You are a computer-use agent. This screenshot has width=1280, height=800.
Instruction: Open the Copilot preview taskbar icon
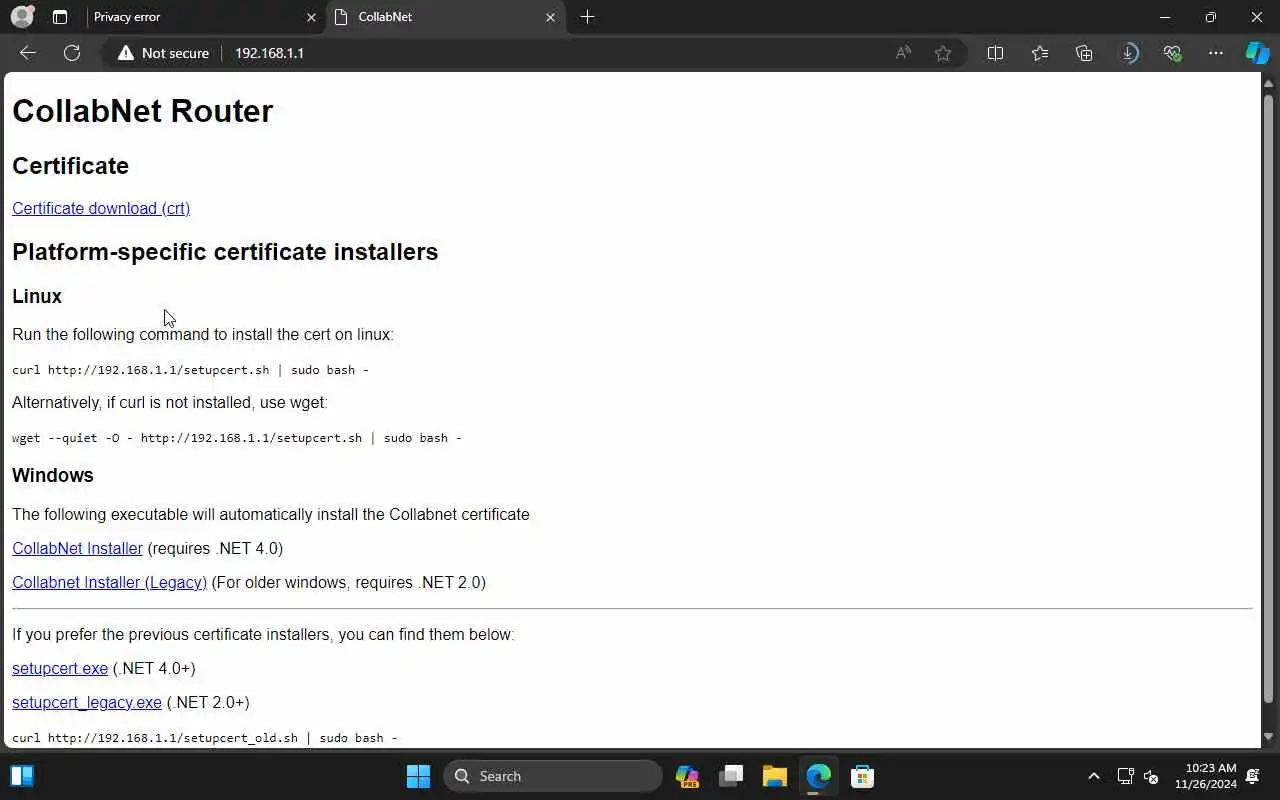(687, 776)
